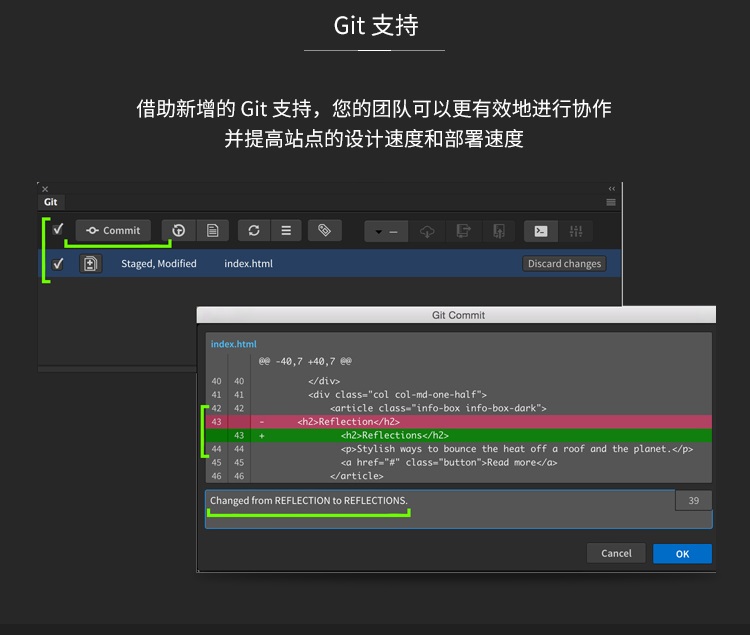
Task: Click the index.html file name in the Git panel
Action: point(249,263)
